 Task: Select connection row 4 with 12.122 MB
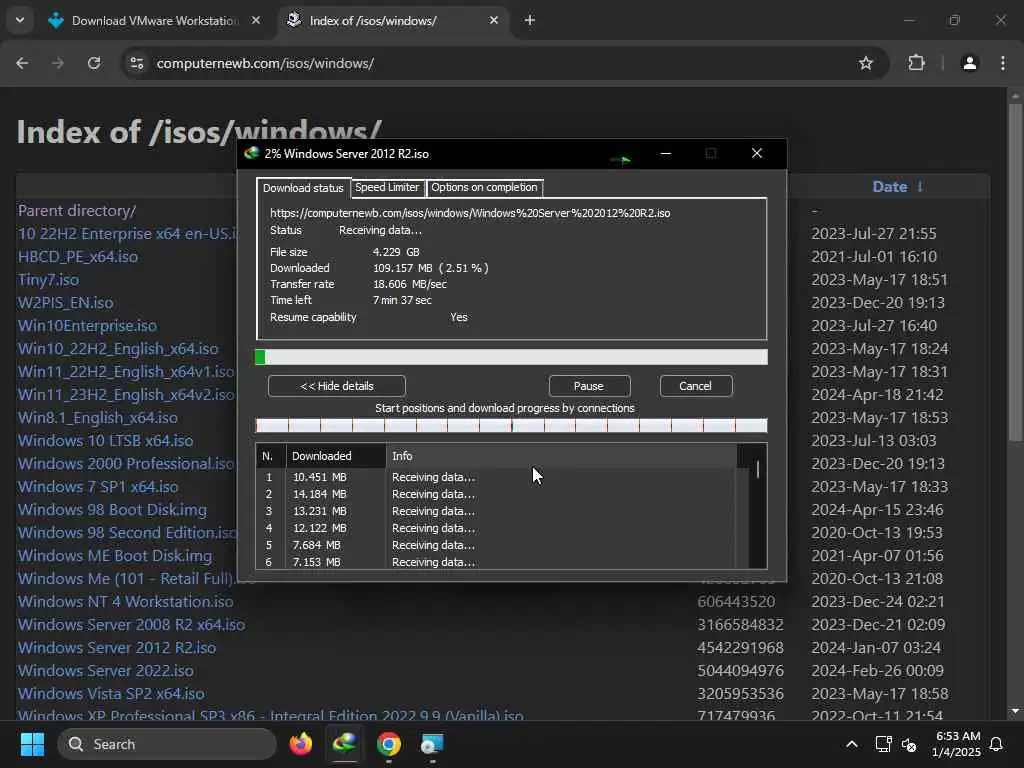(496, 528)
